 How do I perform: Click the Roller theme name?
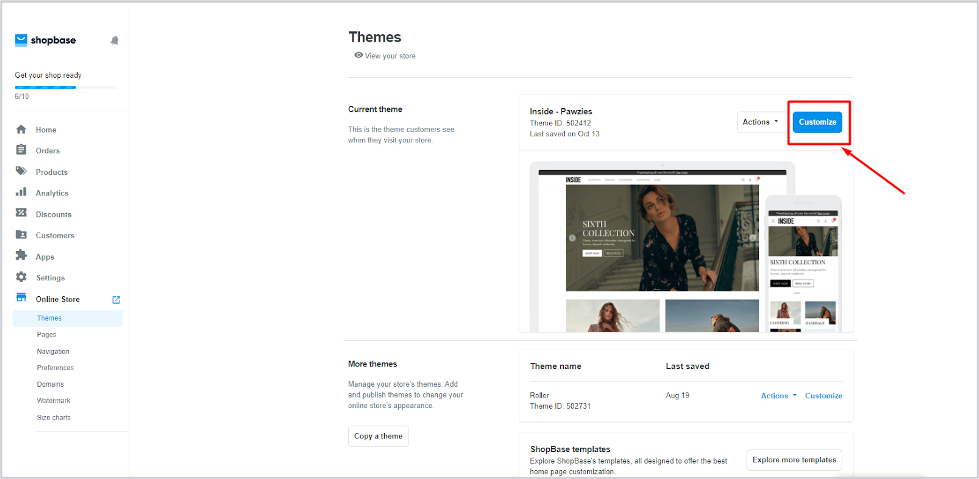coord(539,395)
